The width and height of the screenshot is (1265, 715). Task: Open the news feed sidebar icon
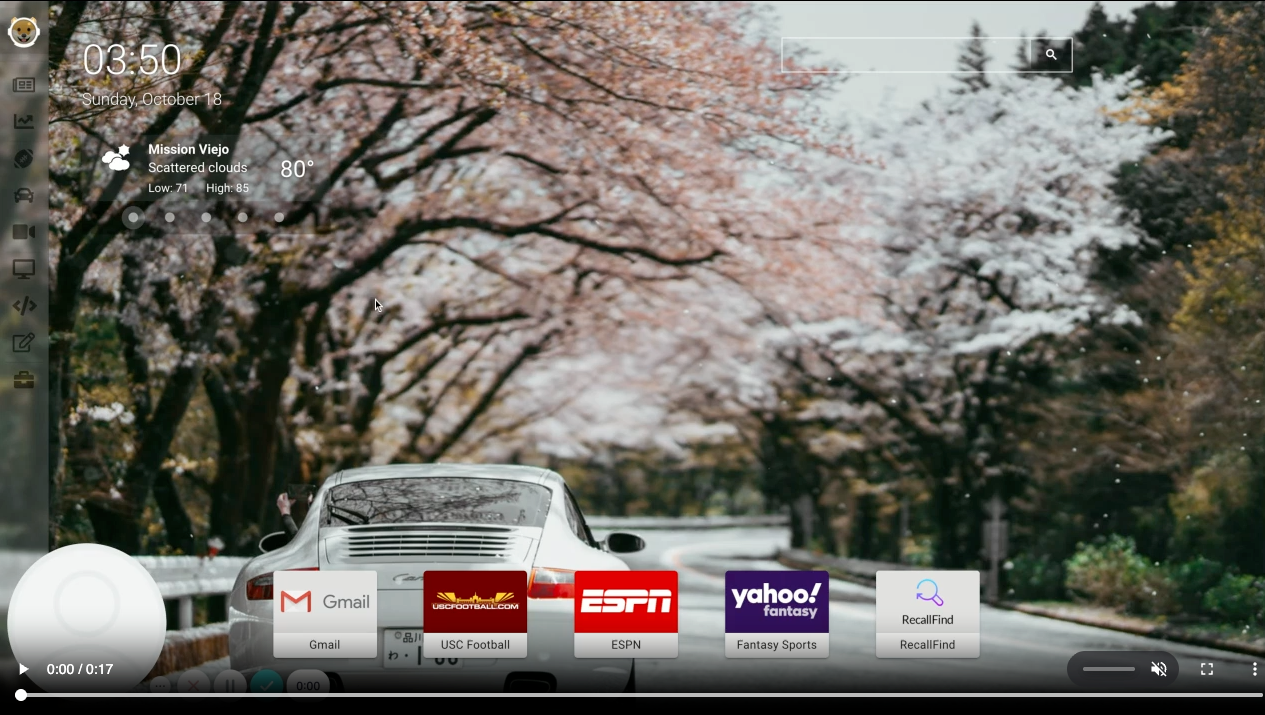[23, 85]
